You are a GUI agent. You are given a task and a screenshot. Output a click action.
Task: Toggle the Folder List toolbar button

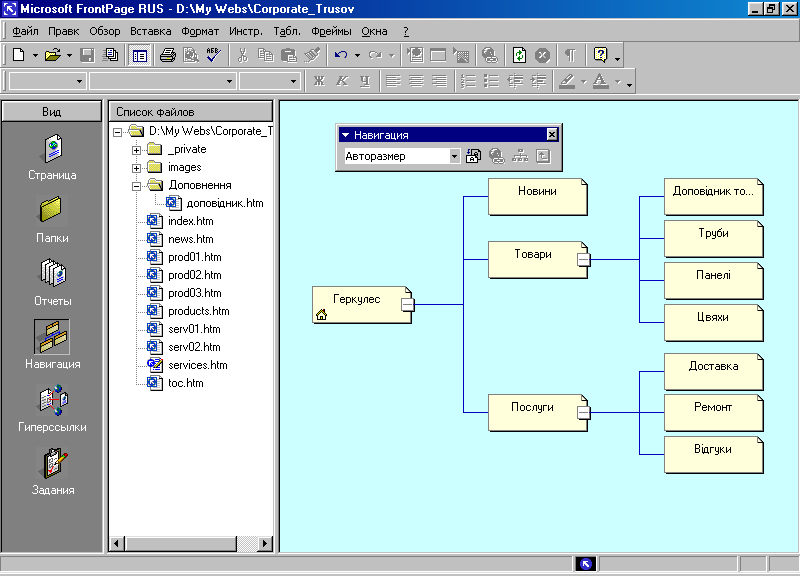click(139, 55)
